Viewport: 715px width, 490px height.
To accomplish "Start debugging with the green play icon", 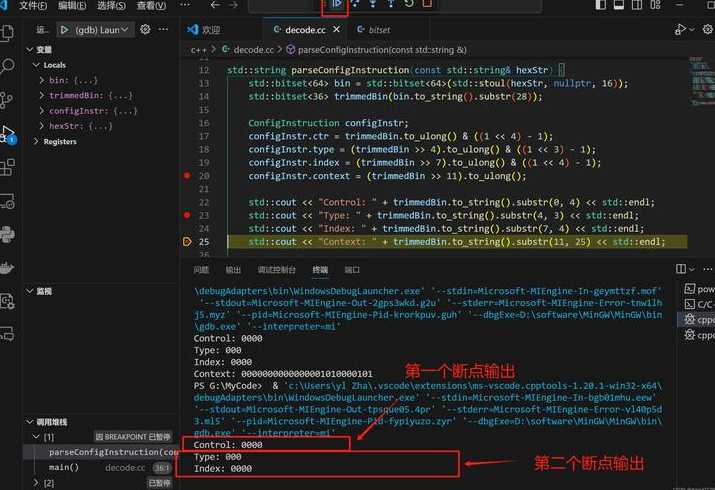I will coord(64,30).
